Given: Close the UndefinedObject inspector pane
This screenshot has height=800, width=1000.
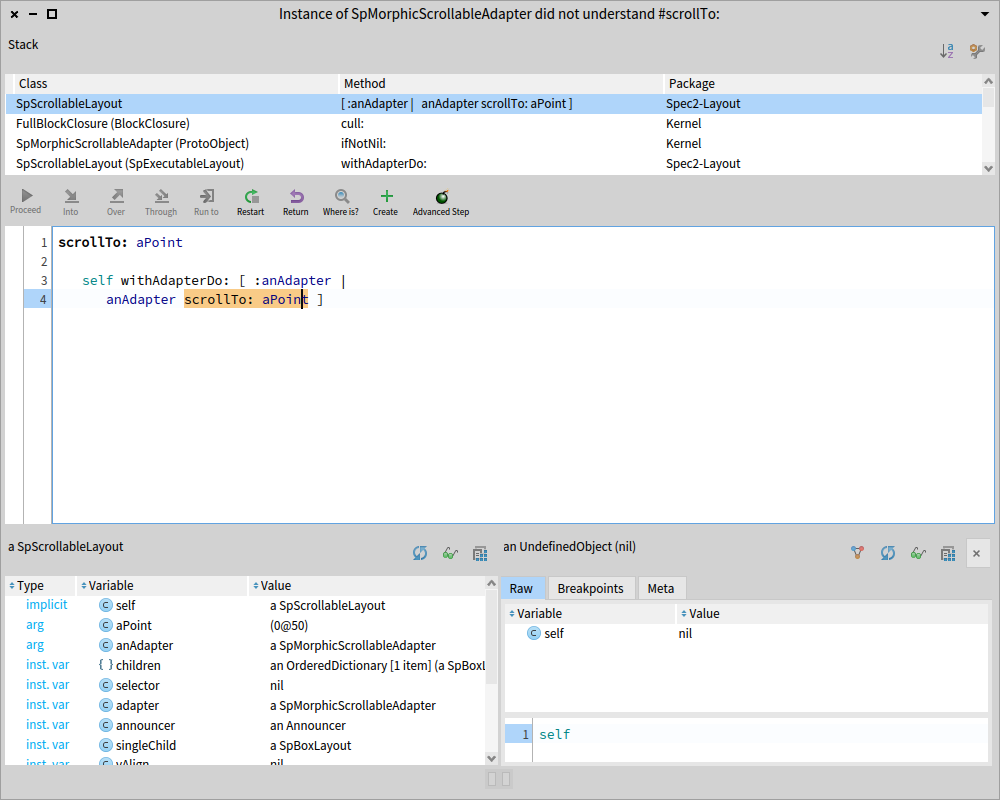Looking at the screenshot, I should point(976,553).
